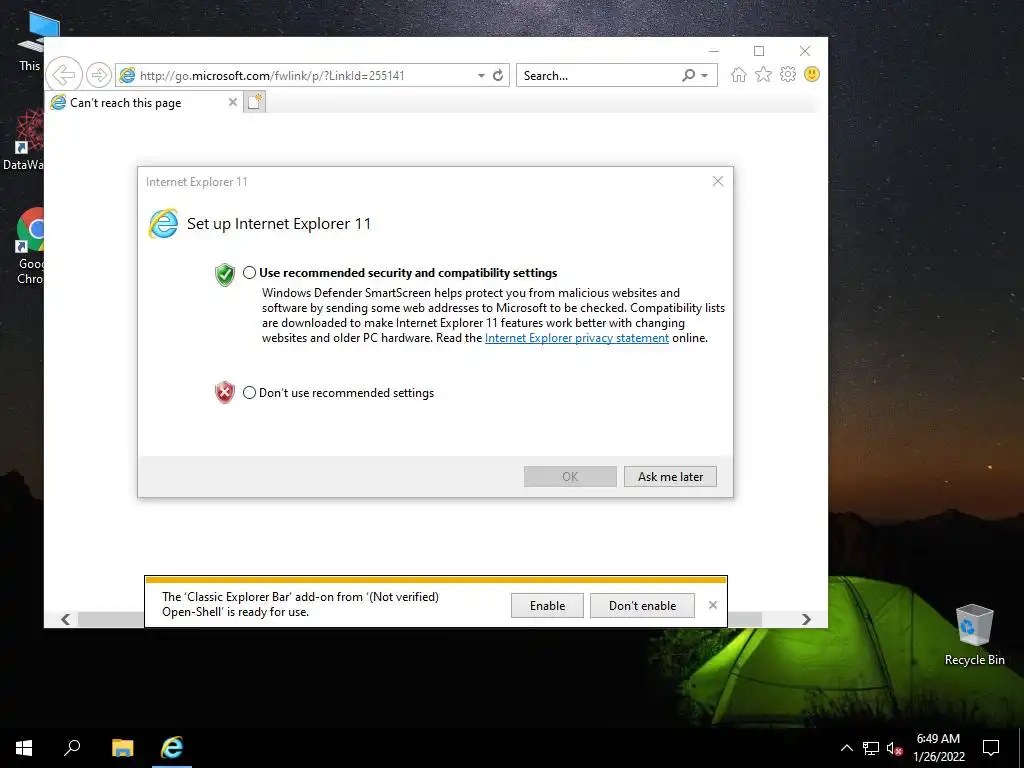This screenshot has height=768, width=1024.
Task: Go forward with the IE forward arrow
Action: (x=99, y=75)
